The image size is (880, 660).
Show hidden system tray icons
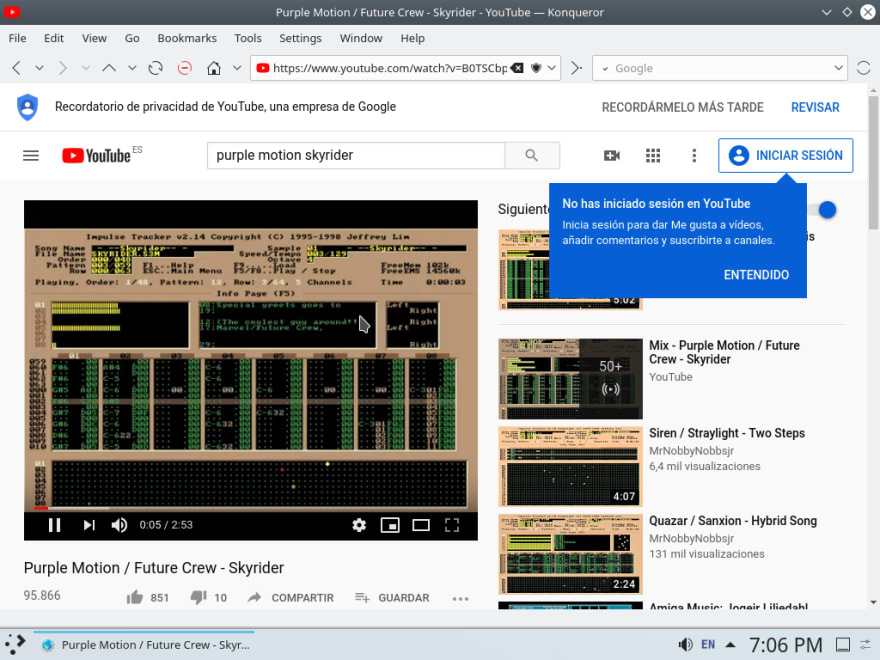point(731,644)
